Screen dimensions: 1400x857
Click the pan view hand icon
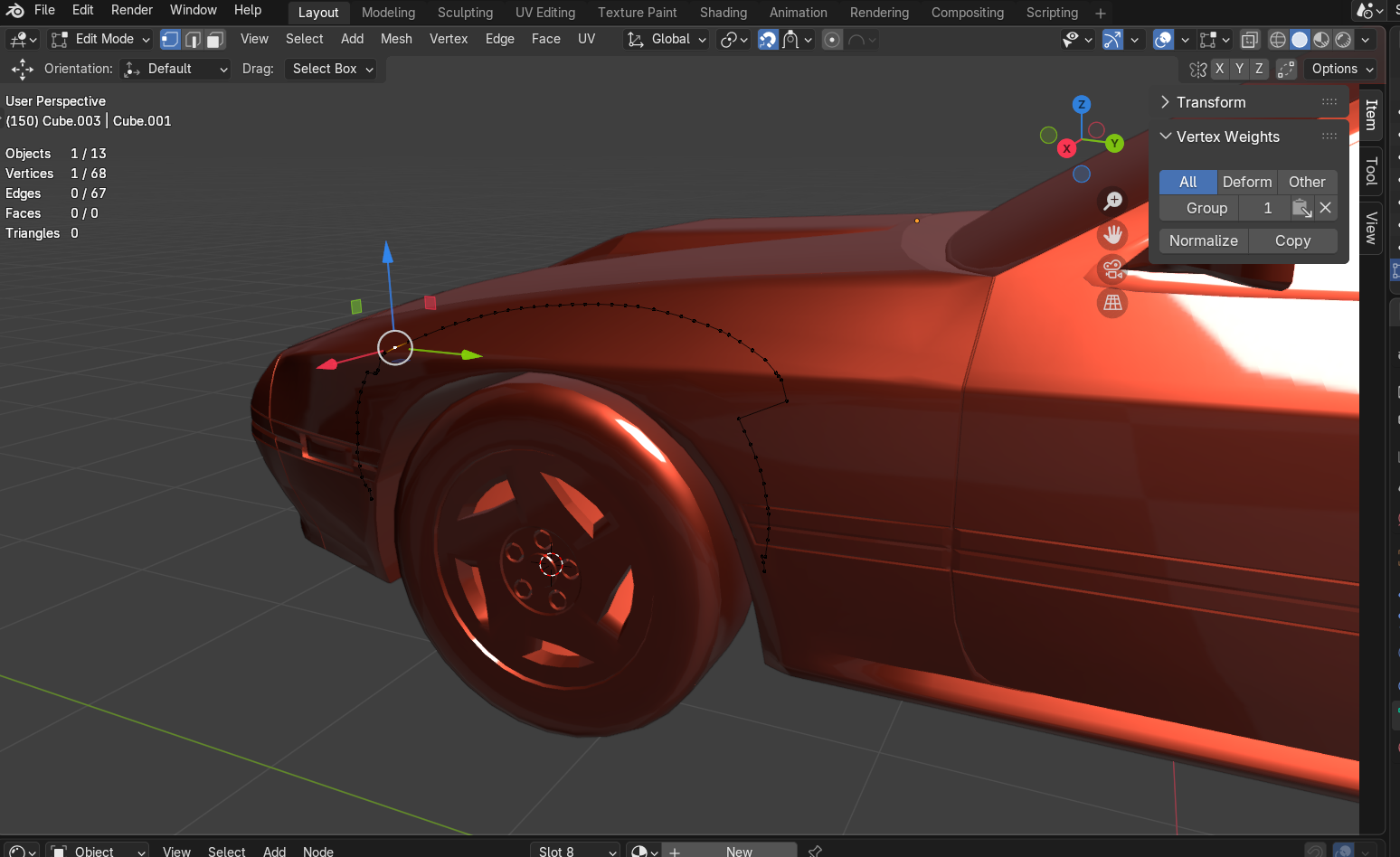[x=1112, y=235]
